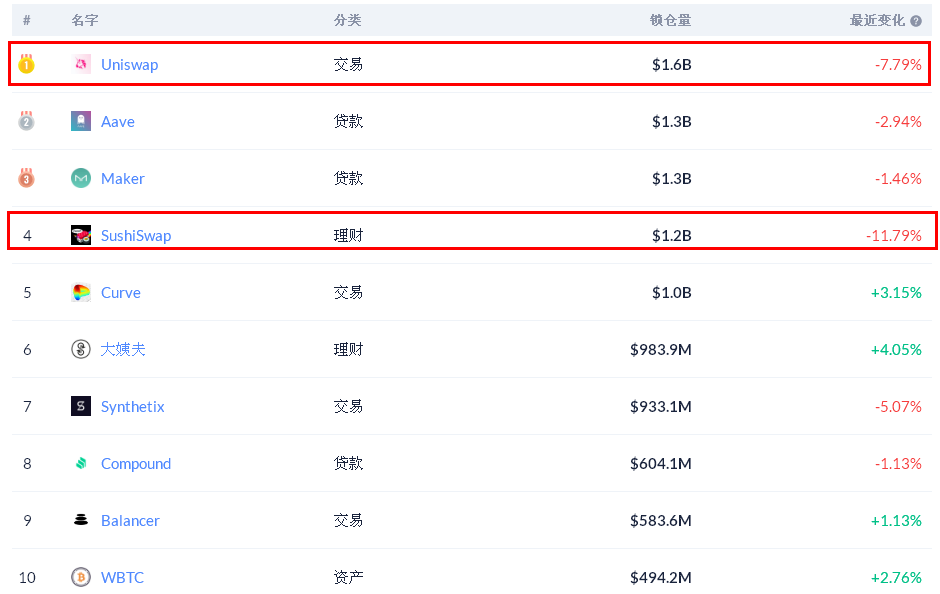This screenshot has height=594, width=940.
Task: Click the Aave ghost logo icon
Action: pos(81,121)
